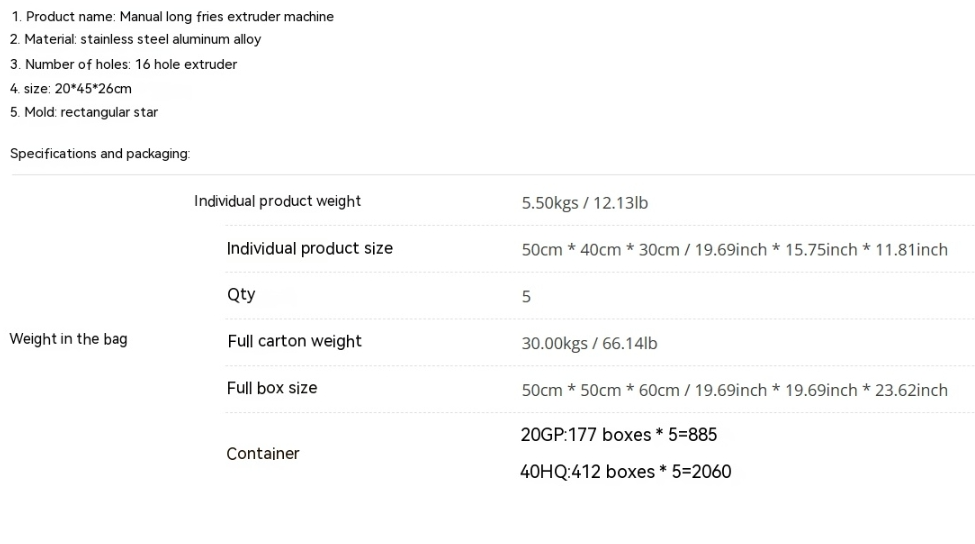
Task: Click the 50cm * 50cm * 60cm value
Action: point(734,390)
